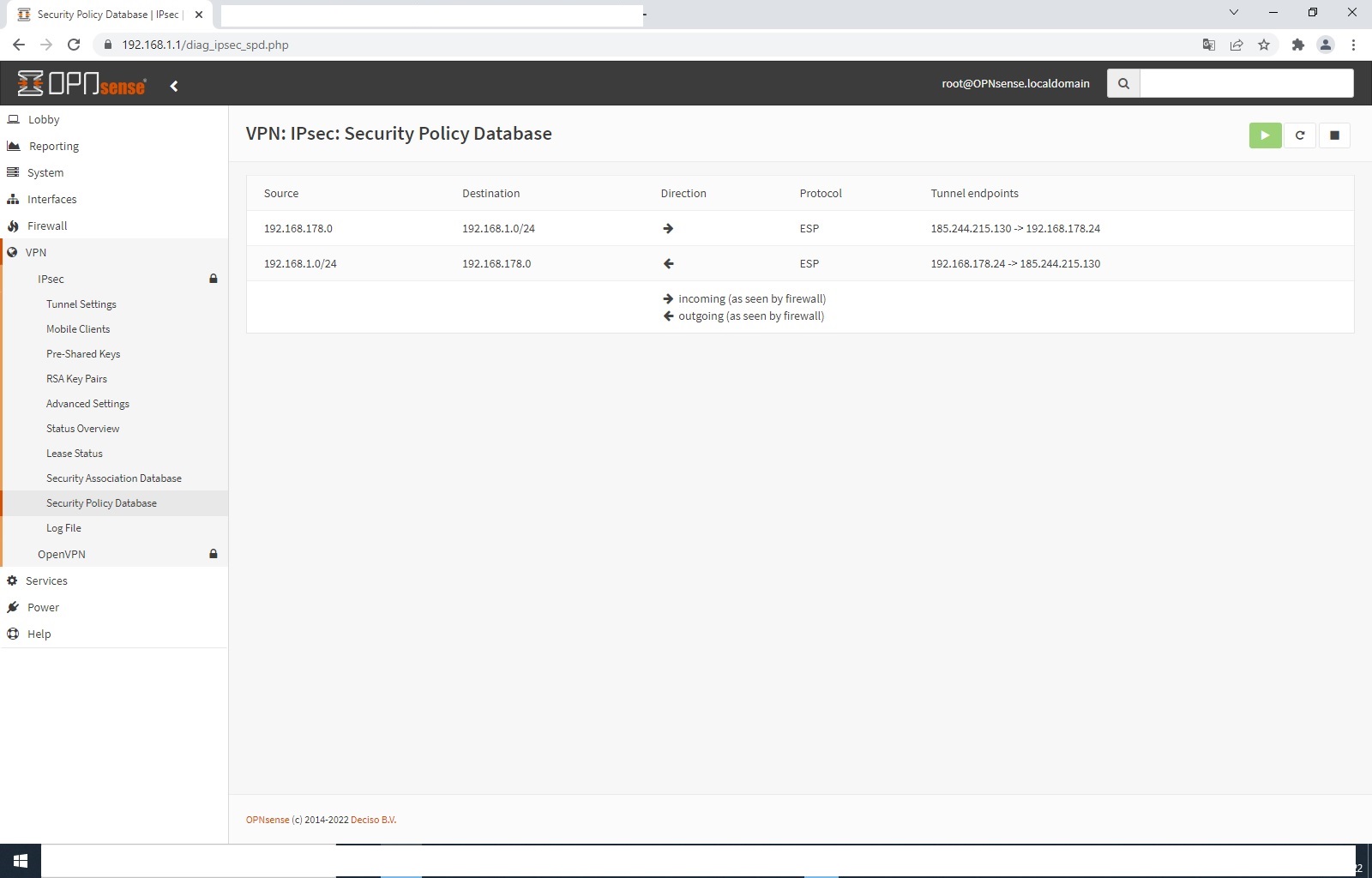Click tunnel endpoint 185.244.215.130 -> 192.168.178.24
This screenshot has height=878, width=1372.
coord(1015,229)
